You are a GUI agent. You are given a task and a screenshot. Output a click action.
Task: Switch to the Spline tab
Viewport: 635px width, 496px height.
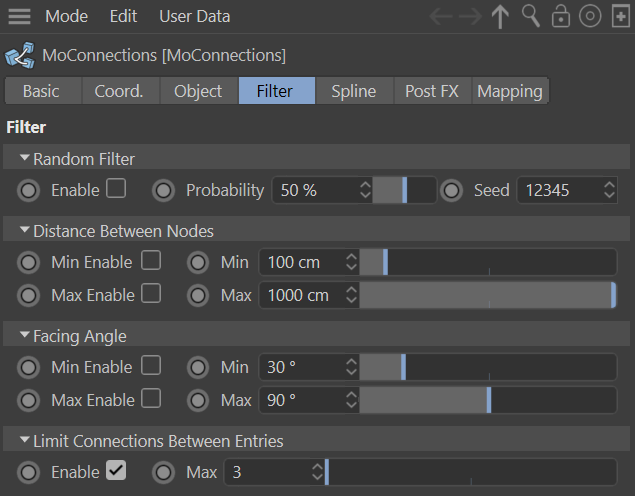pyautogui.click(x=354, y=91)
